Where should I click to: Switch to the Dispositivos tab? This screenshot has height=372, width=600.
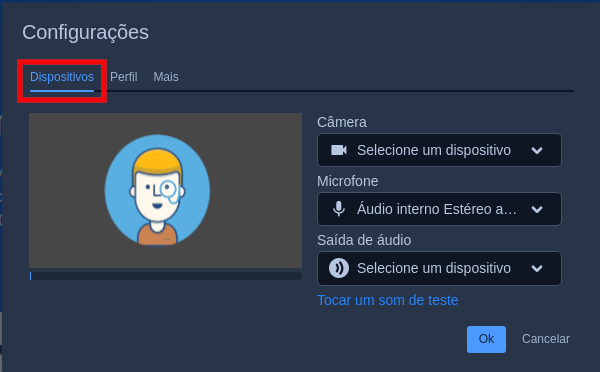pos(62,77)
